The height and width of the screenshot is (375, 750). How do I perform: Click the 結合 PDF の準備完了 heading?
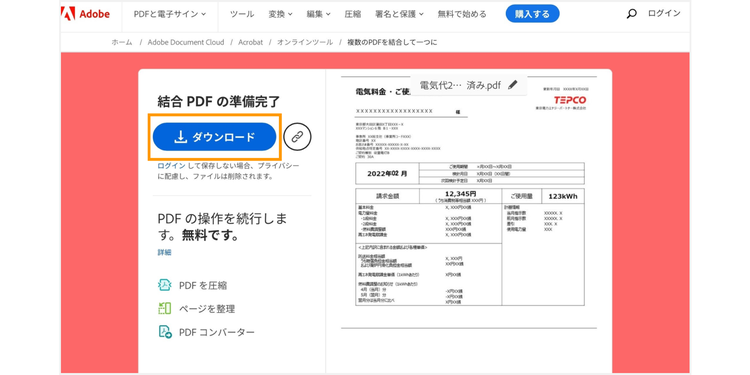219,101
